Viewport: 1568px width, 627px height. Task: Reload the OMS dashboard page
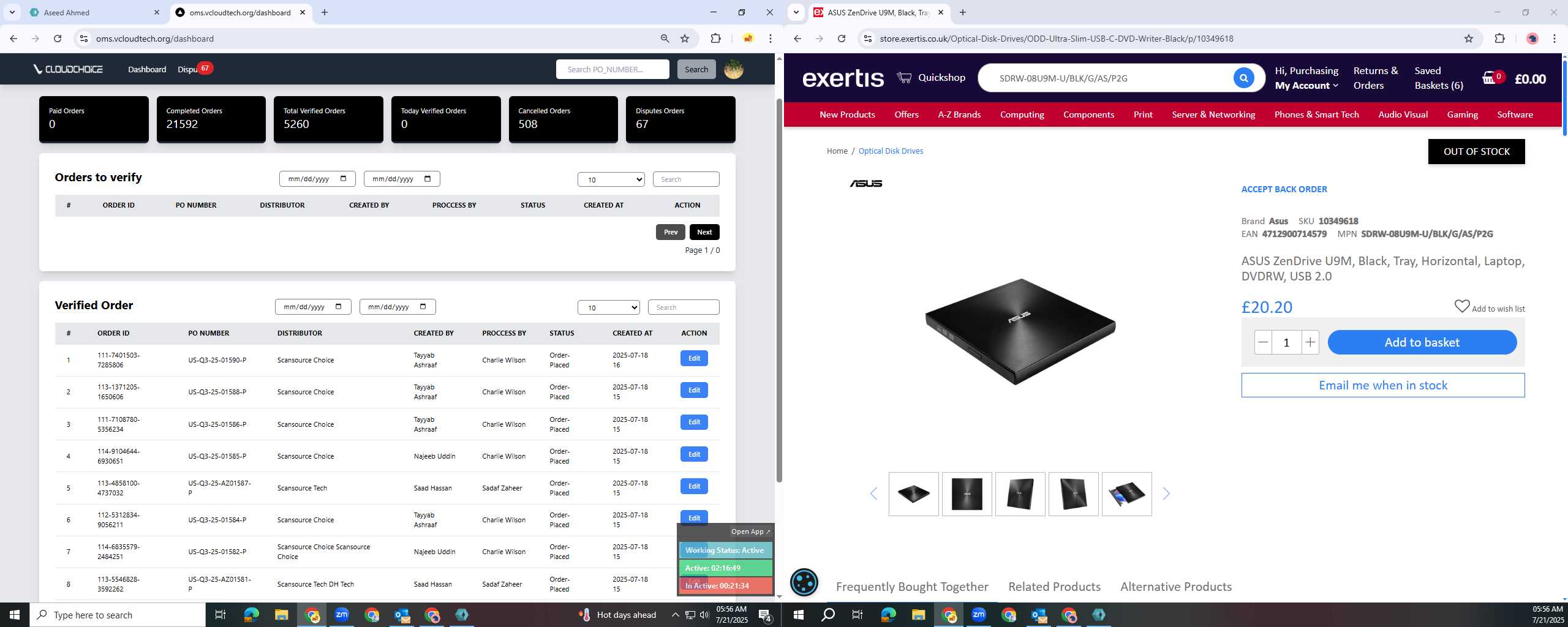58,39
